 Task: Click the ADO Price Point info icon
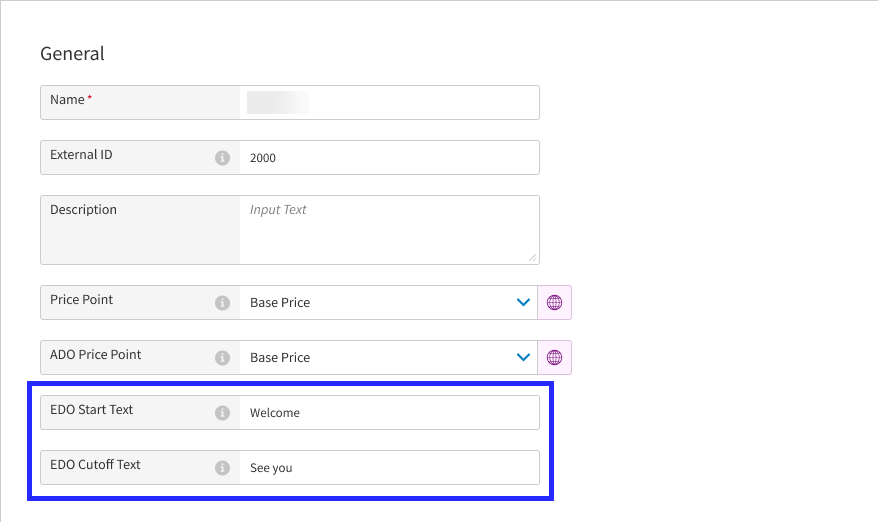click(x=223, y=358)
